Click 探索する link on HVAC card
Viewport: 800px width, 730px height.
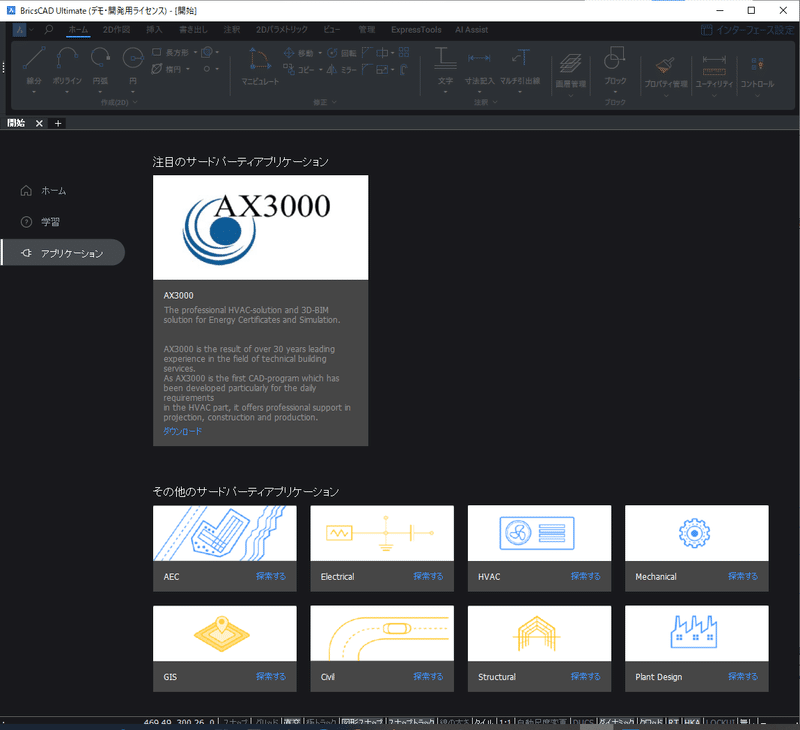pyautogui.click(x=585, y=576)
